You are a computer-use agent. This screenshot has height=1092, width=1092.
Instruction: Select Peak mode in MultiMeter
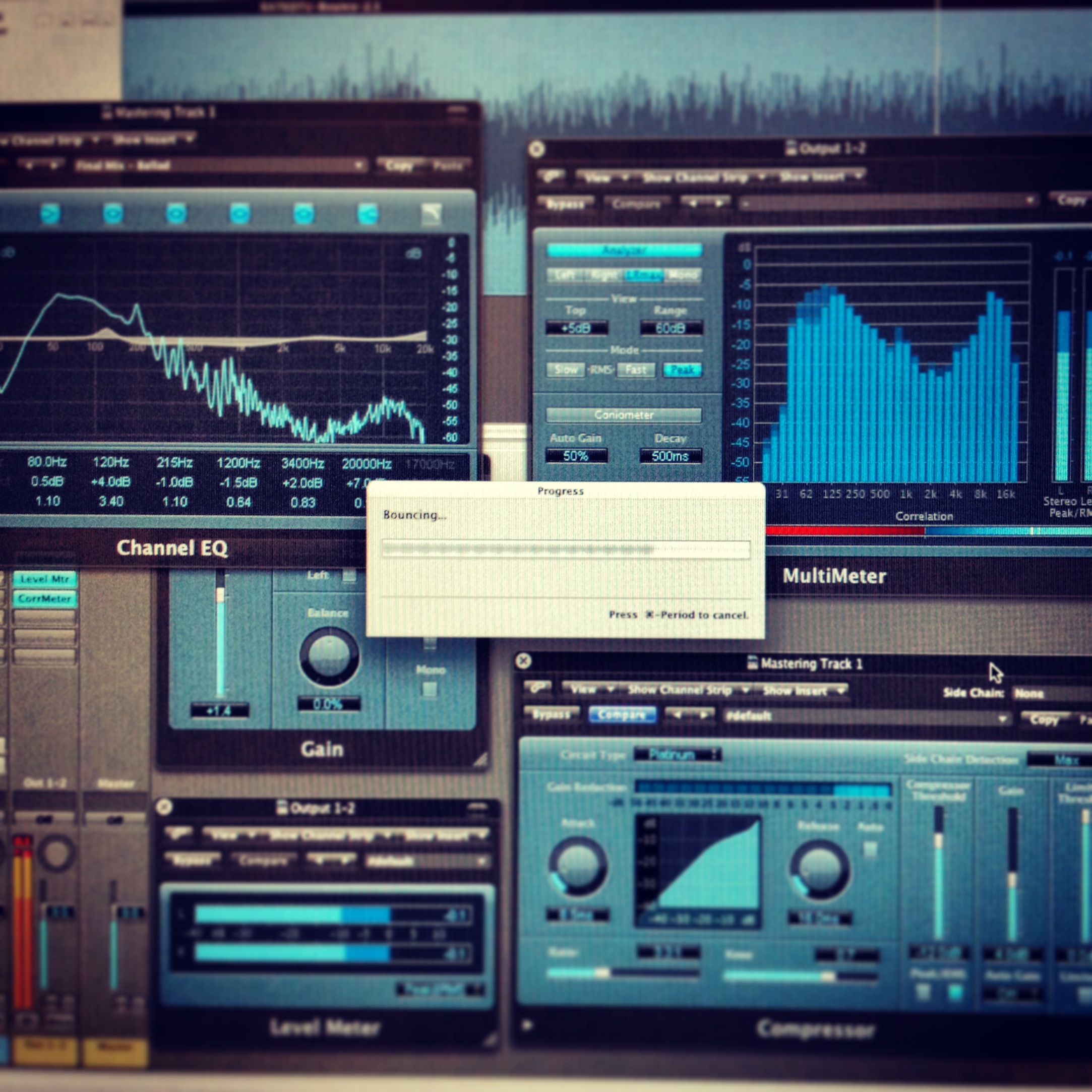[682, 370]
